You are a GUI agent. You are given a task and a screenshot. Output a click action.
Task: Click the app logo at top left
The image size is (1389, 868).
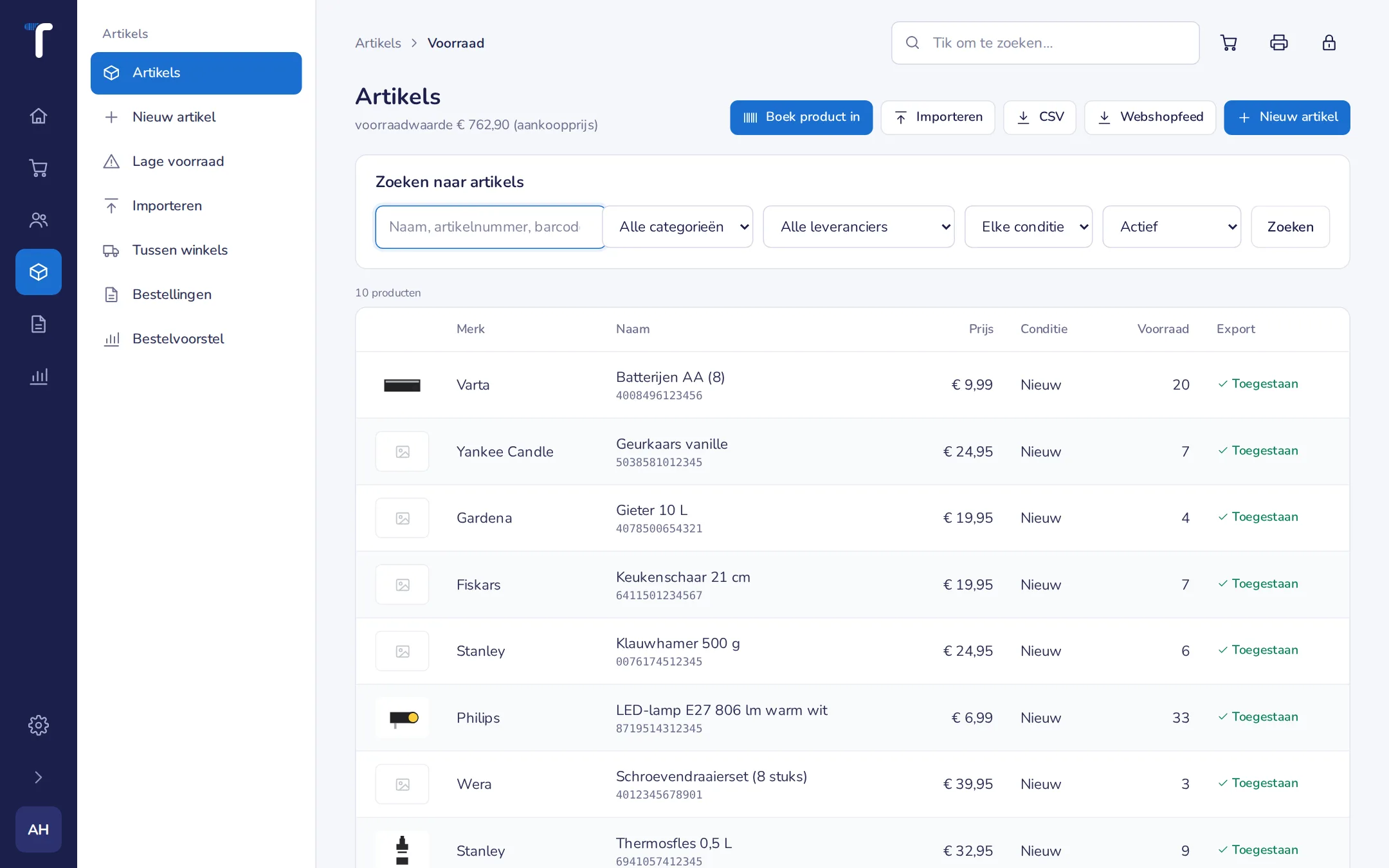[39, 40]
